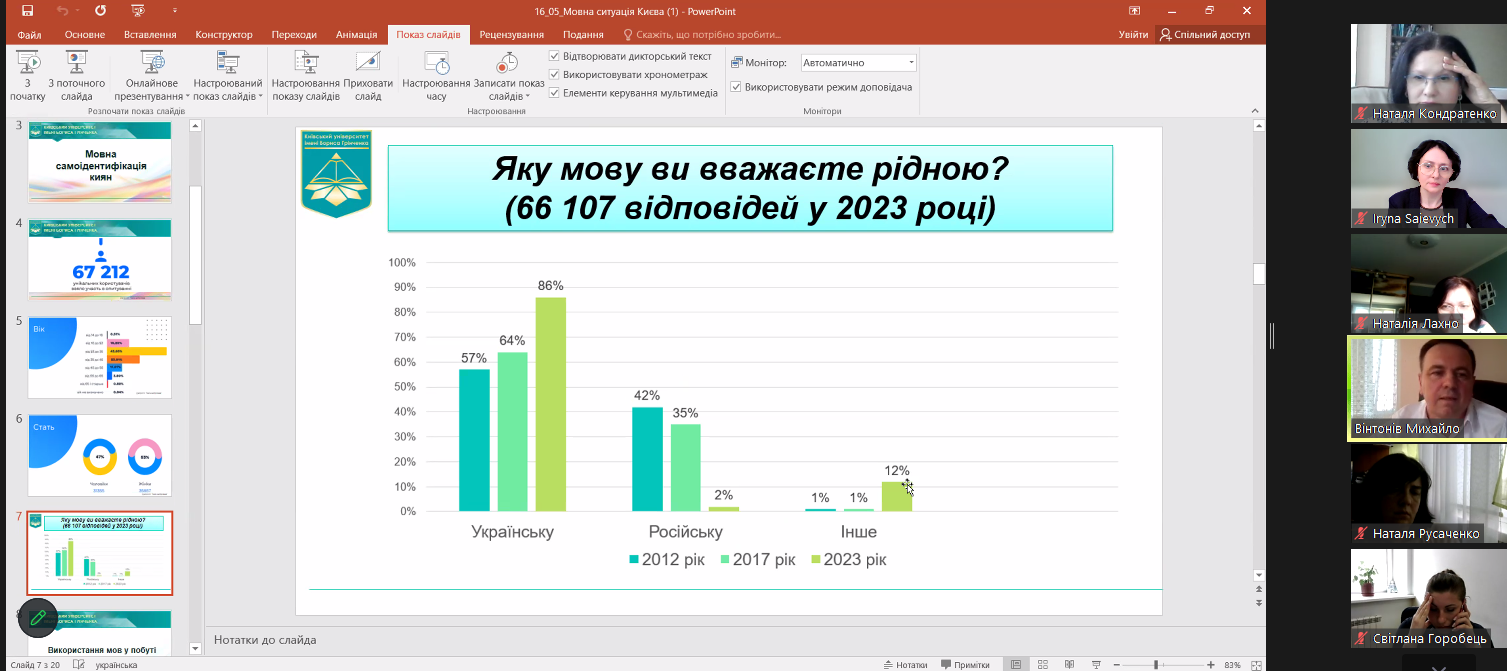The height and width of the screenshot is (671, 1507).
Task: Disable Використовувати режим доповідача checkbox
Action: 736,87
